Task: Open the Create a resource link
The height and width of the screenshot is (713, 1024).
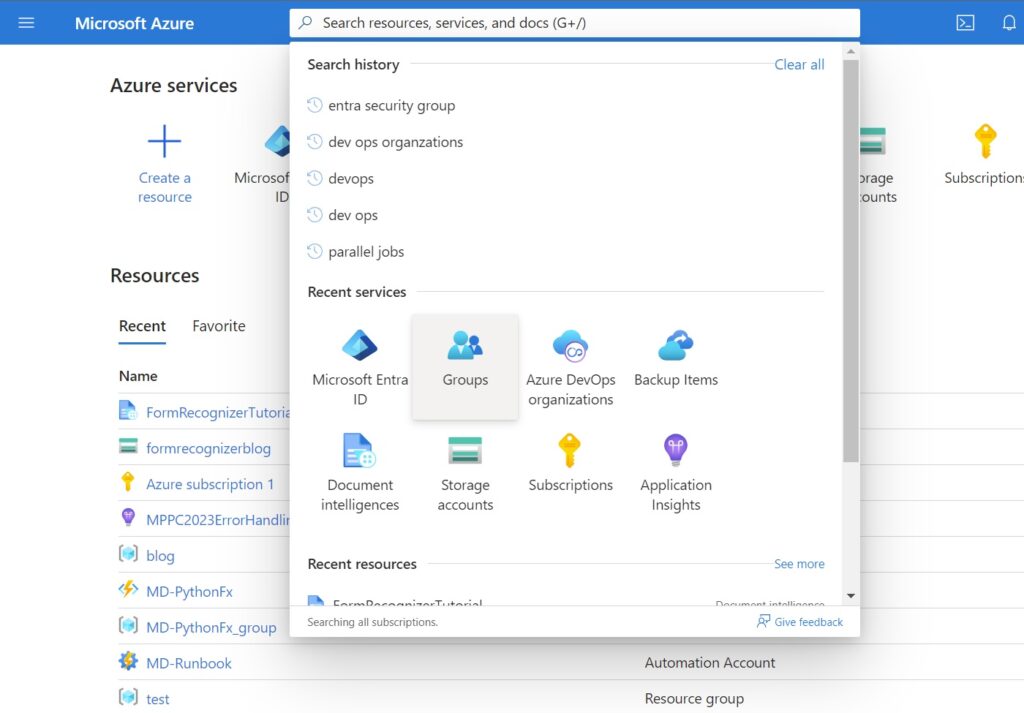Action: click(165, 187)
